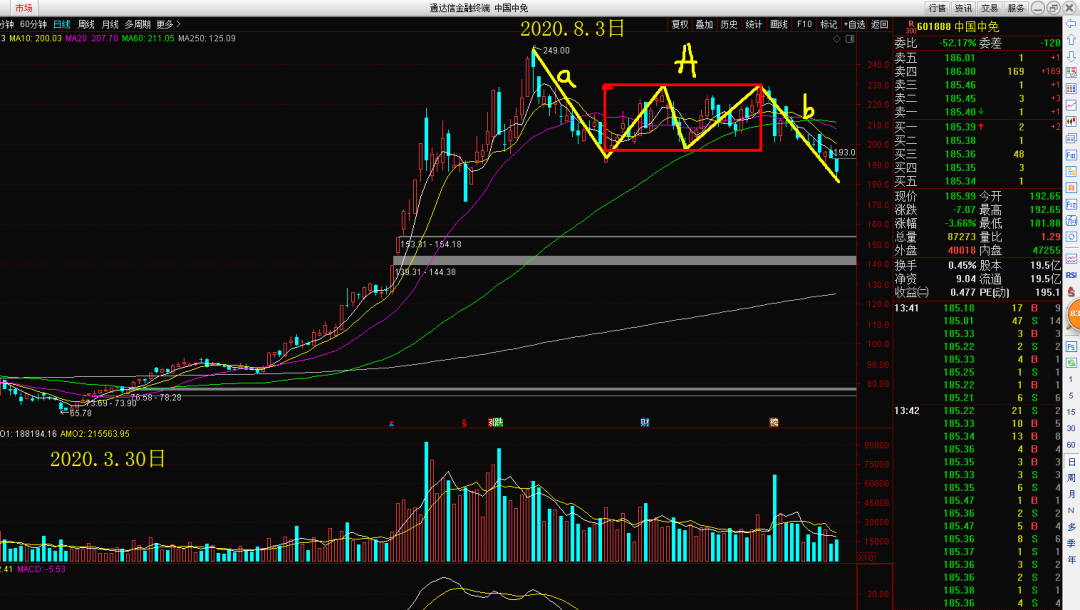Open the 统计 statistics button
Viewport: 1080px width, 610px height.
[x=754, y=24]
